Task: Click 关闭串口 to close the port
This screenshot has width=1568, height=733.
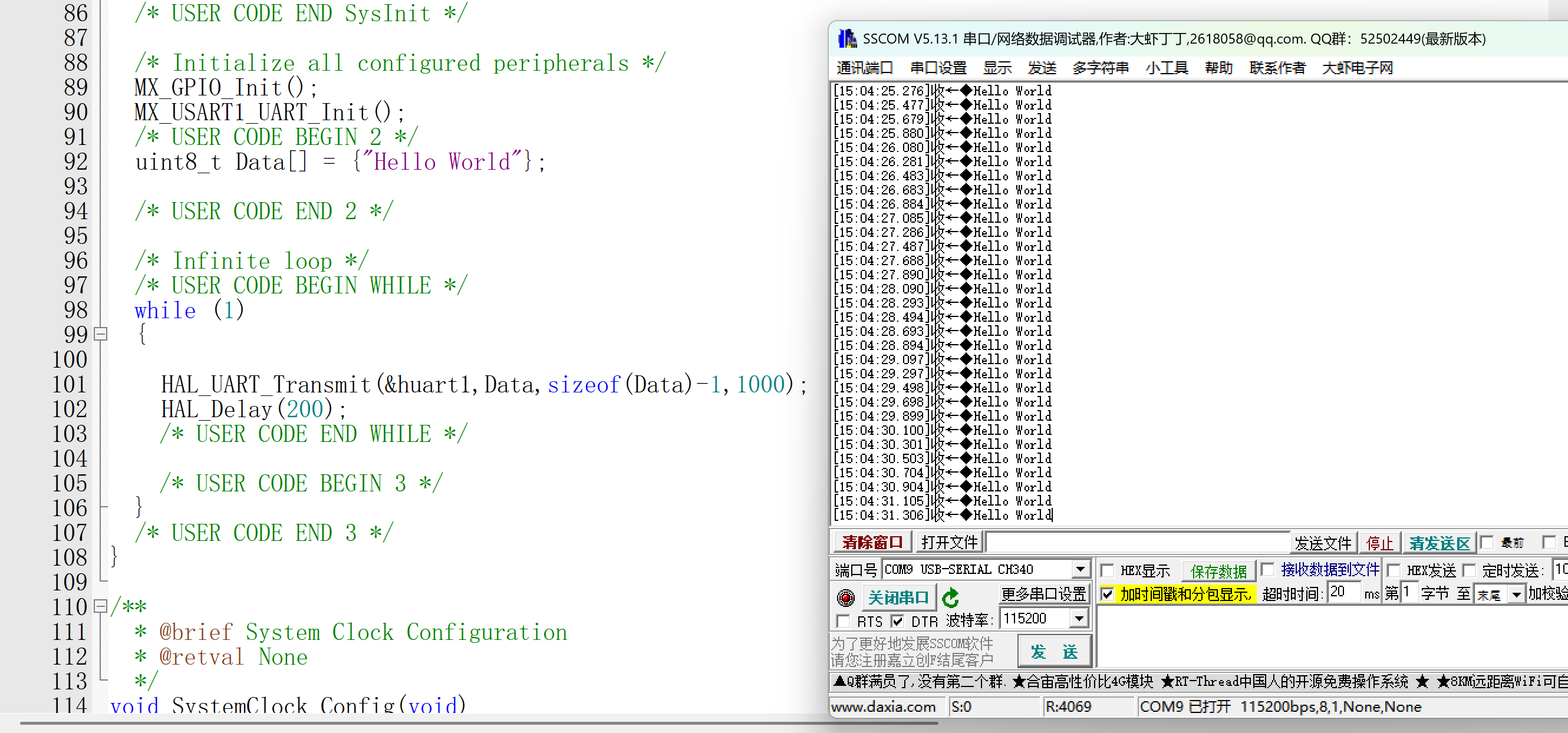Action: click(x=898, y=597)
